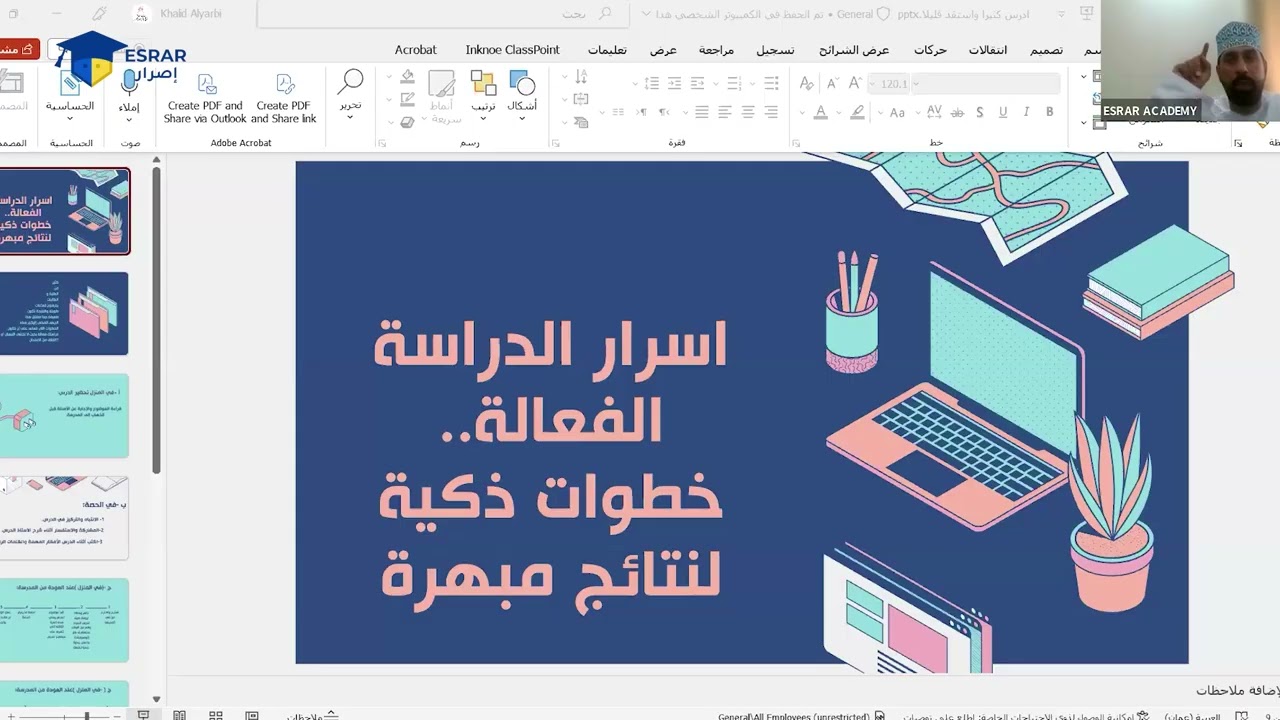Open the Acrobat tab

click(x=415, y=50)
